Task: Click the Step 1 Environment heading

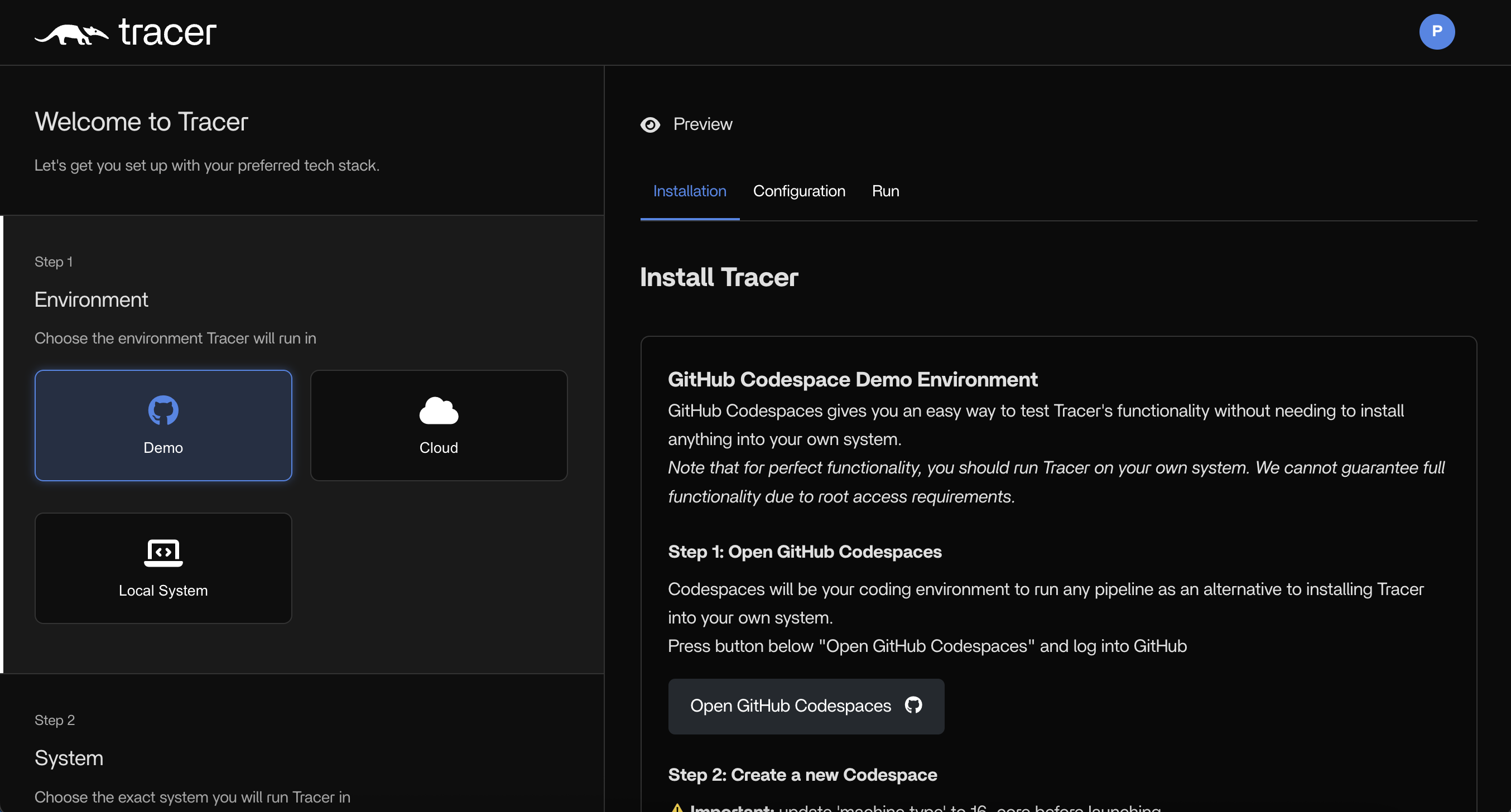Action: [91, 299]
